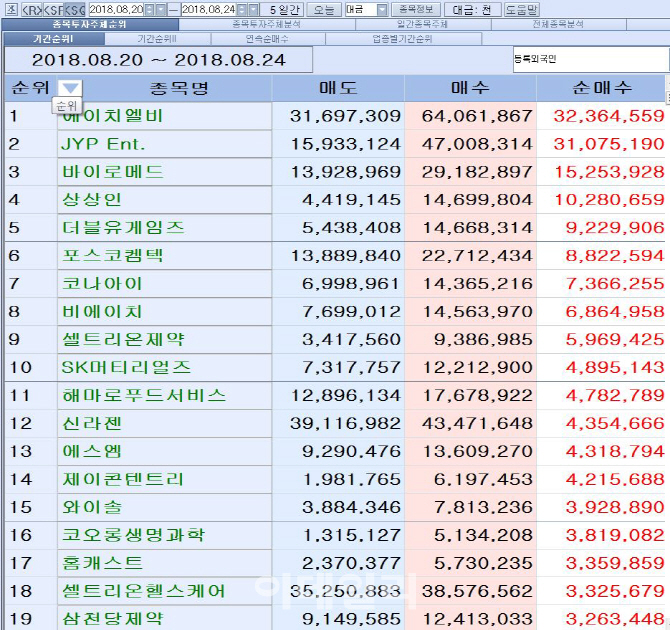Open stock 포스코켐텍 in the list
This screenshot has width=670, height=630.
(164, 256)
